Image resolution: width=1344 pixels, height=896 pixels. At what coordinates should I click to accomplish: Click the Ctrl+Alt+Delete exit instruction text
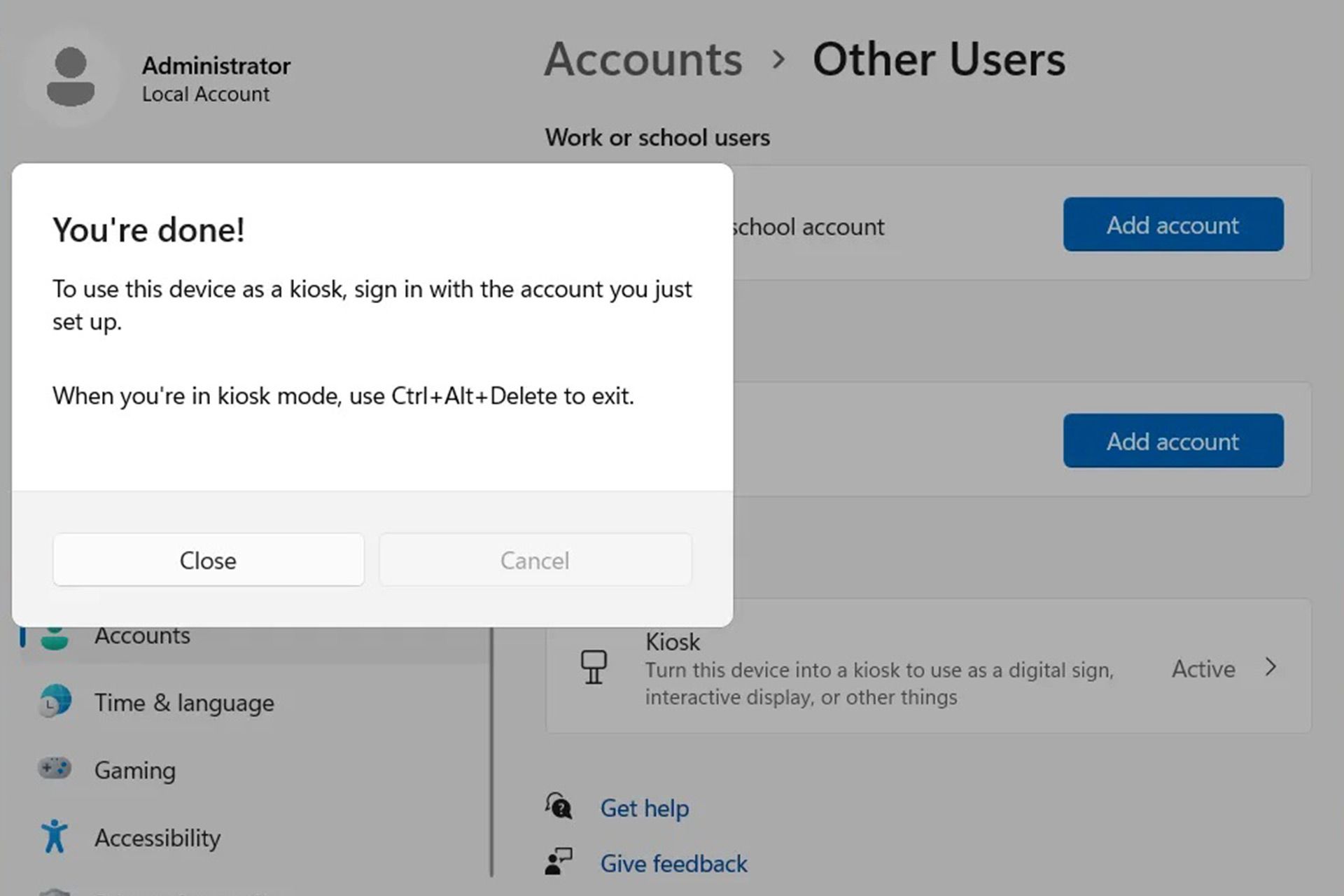pos(343,395)
